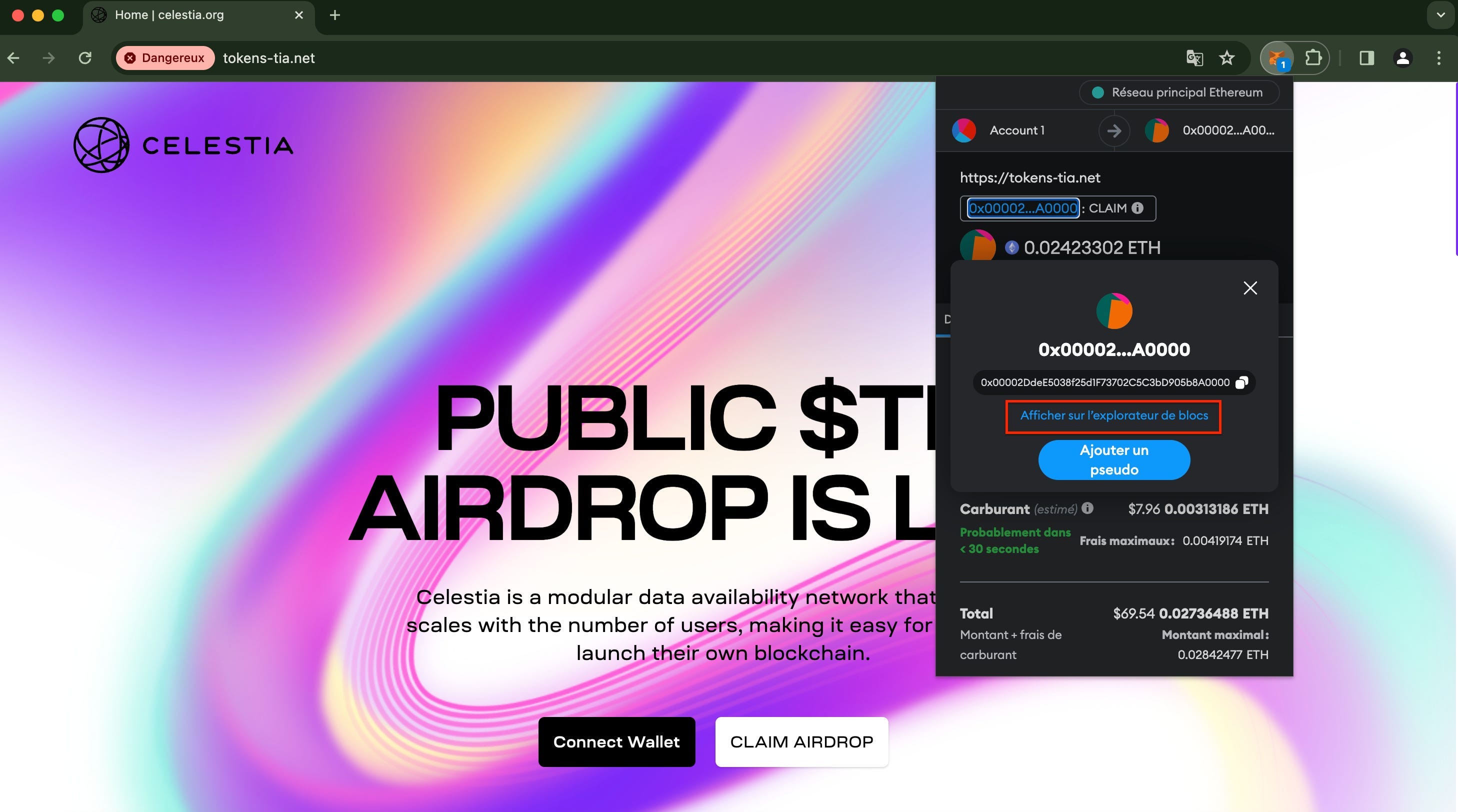1458x812 pixels.
Task: Click Afficher sur l'explorateur de blocs
Action: click(x=1113, y=416)
